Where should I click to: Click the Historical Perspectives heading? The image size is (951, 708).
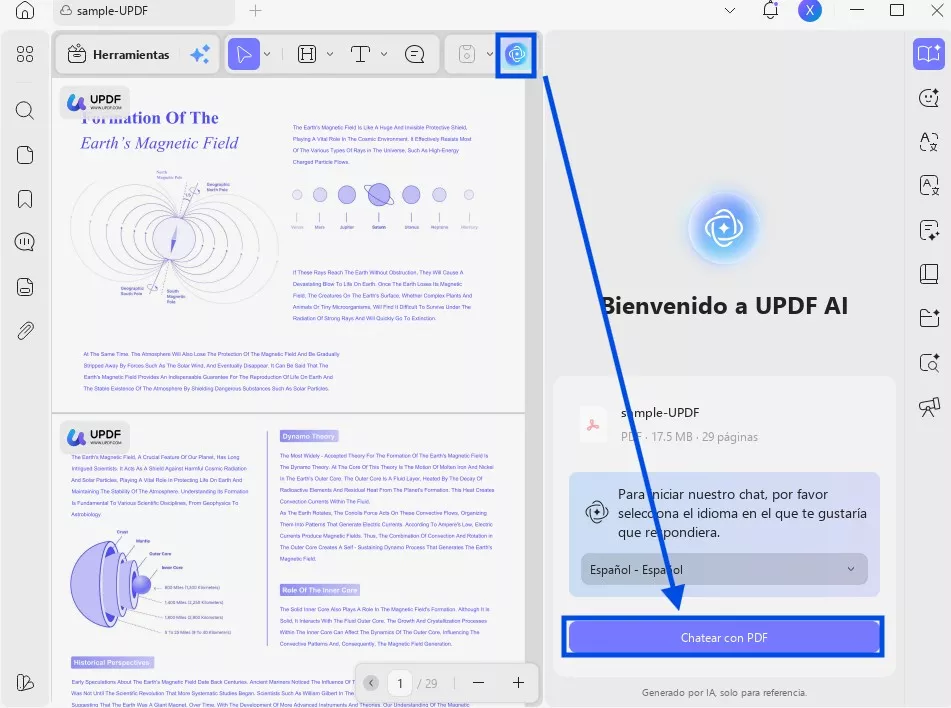[112, 662]
